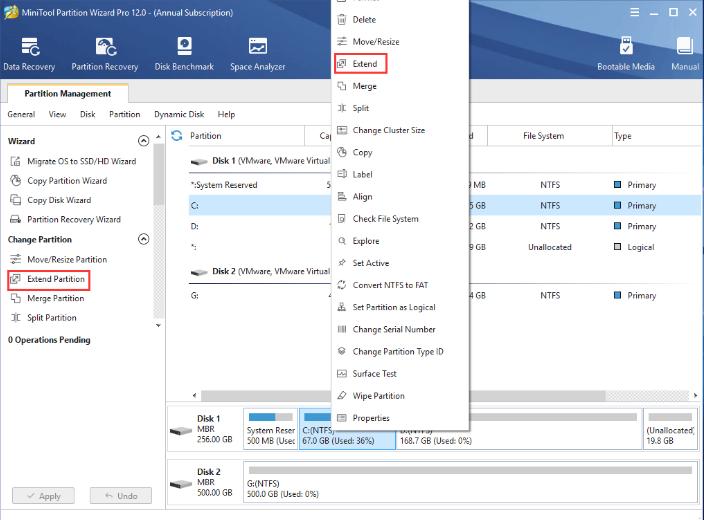
Task: Click the Undo button
Action: click(x=121, y=496)
